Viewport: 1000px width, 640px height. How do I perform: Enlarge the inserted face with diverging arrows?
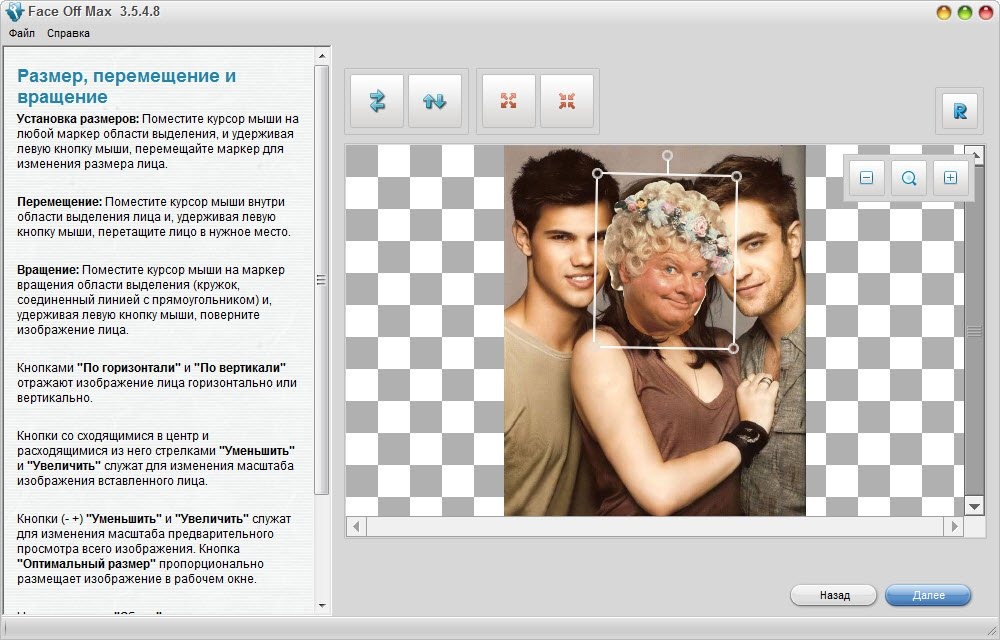coord(508,101)
